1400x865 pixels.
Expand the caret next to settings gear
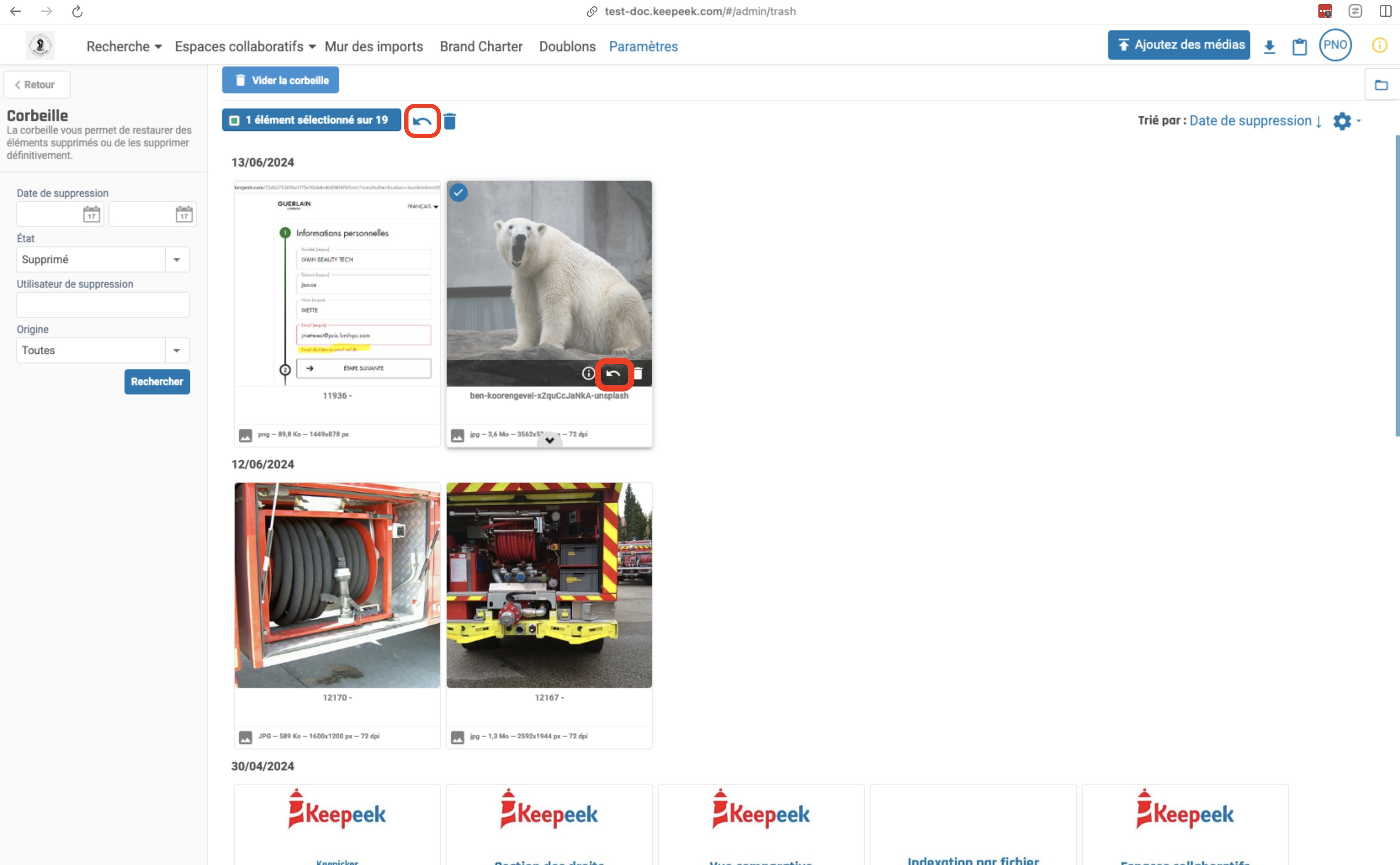(x=1359, y=121)
